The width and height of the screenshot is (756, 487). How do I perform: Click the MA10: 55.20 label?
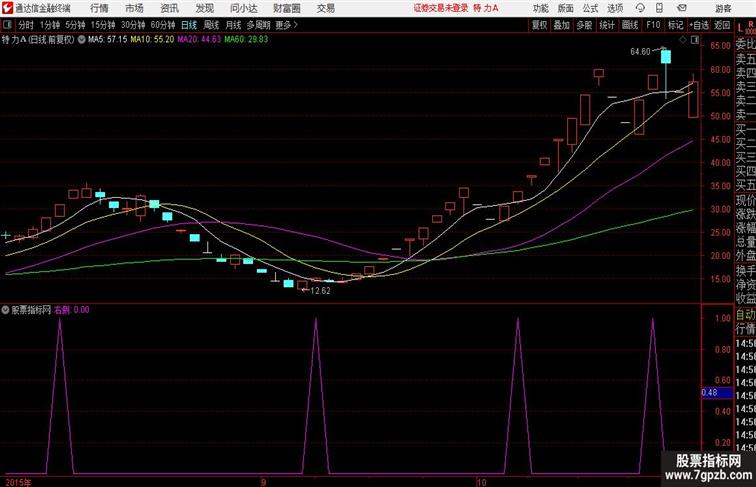(x=152, y=40)
